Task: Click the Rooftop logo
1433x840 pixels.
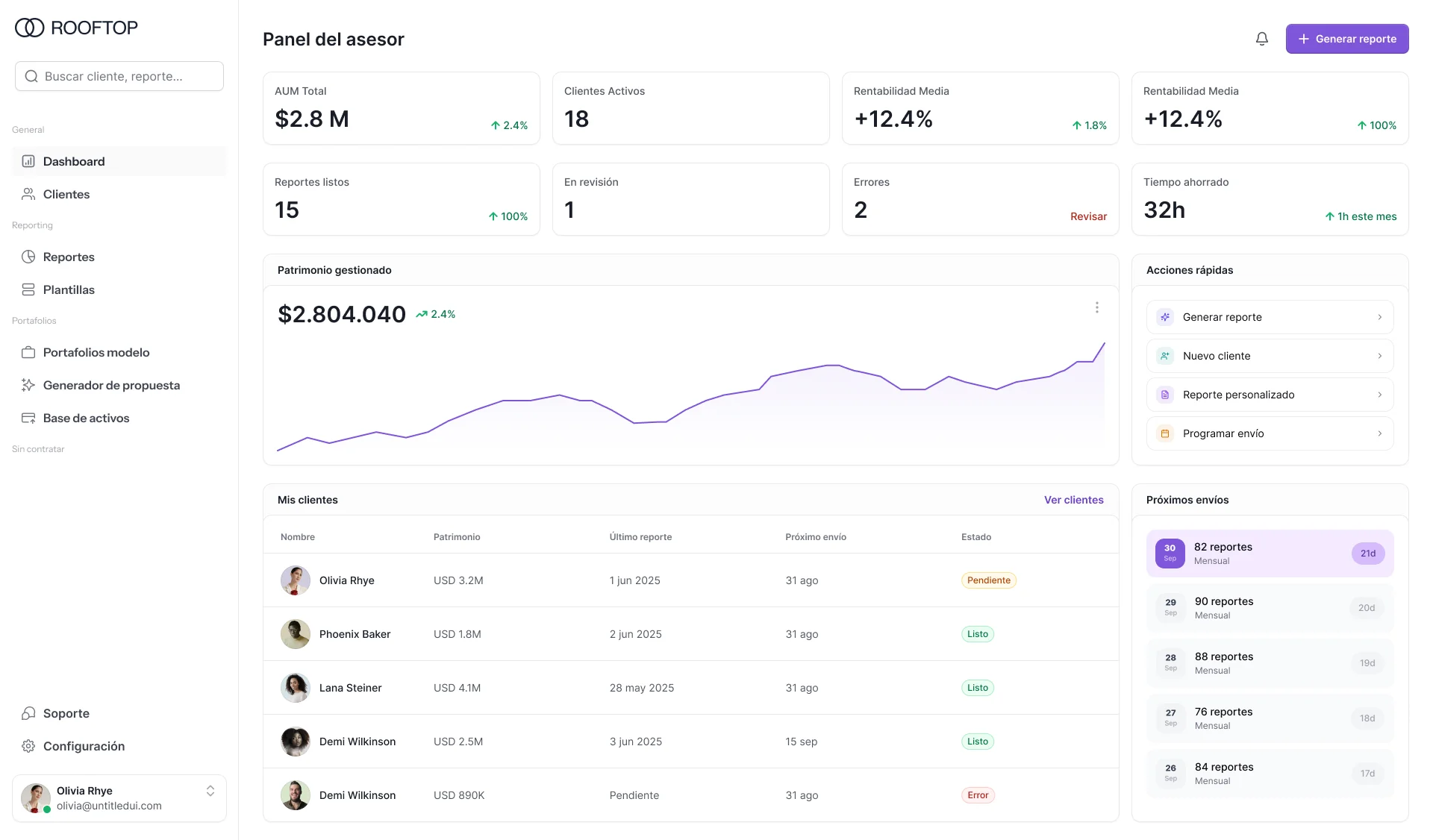Action: coord(76,28)
